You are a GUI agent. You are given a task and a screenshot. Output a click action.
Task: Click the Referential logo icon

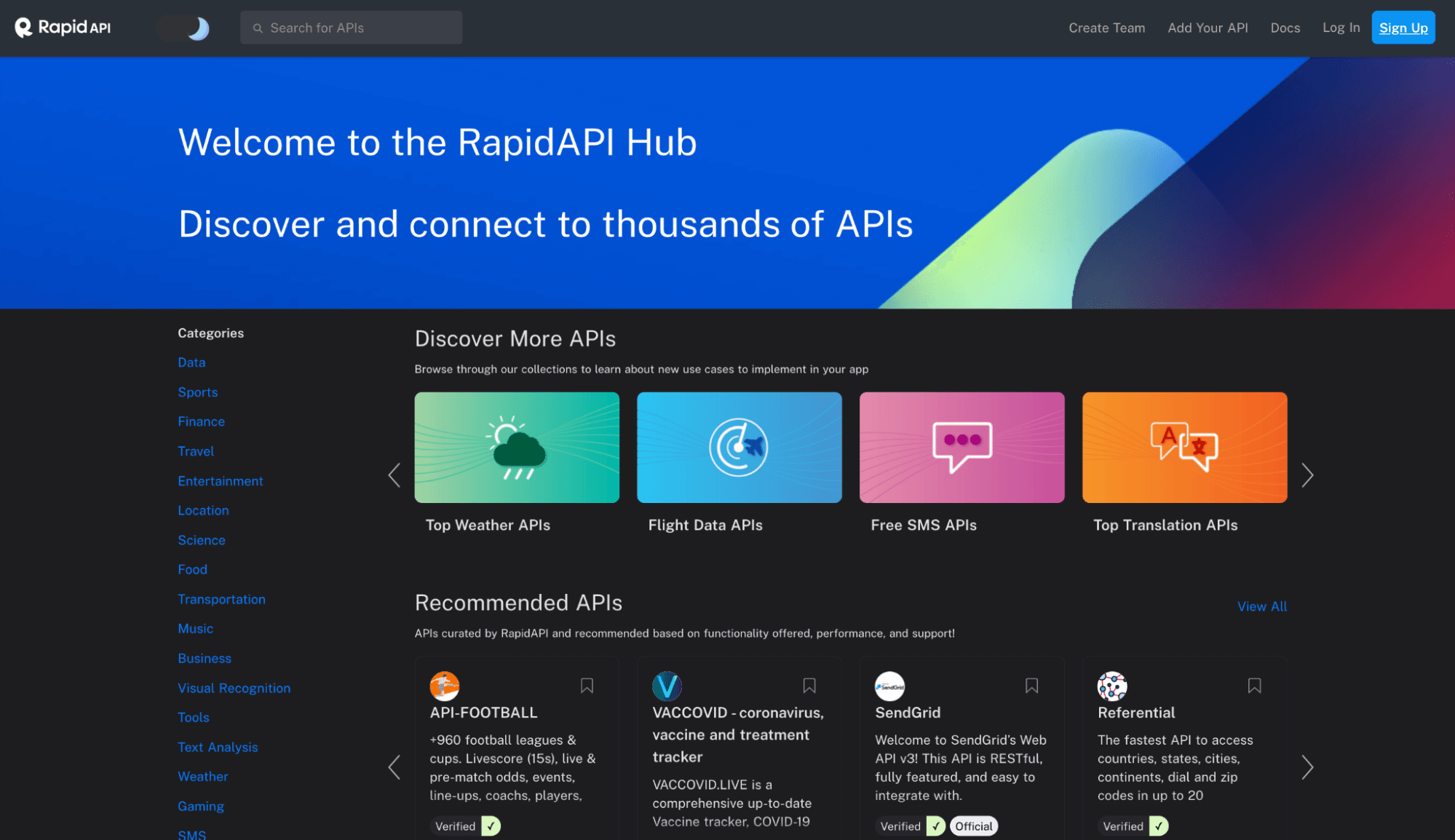1112,686
